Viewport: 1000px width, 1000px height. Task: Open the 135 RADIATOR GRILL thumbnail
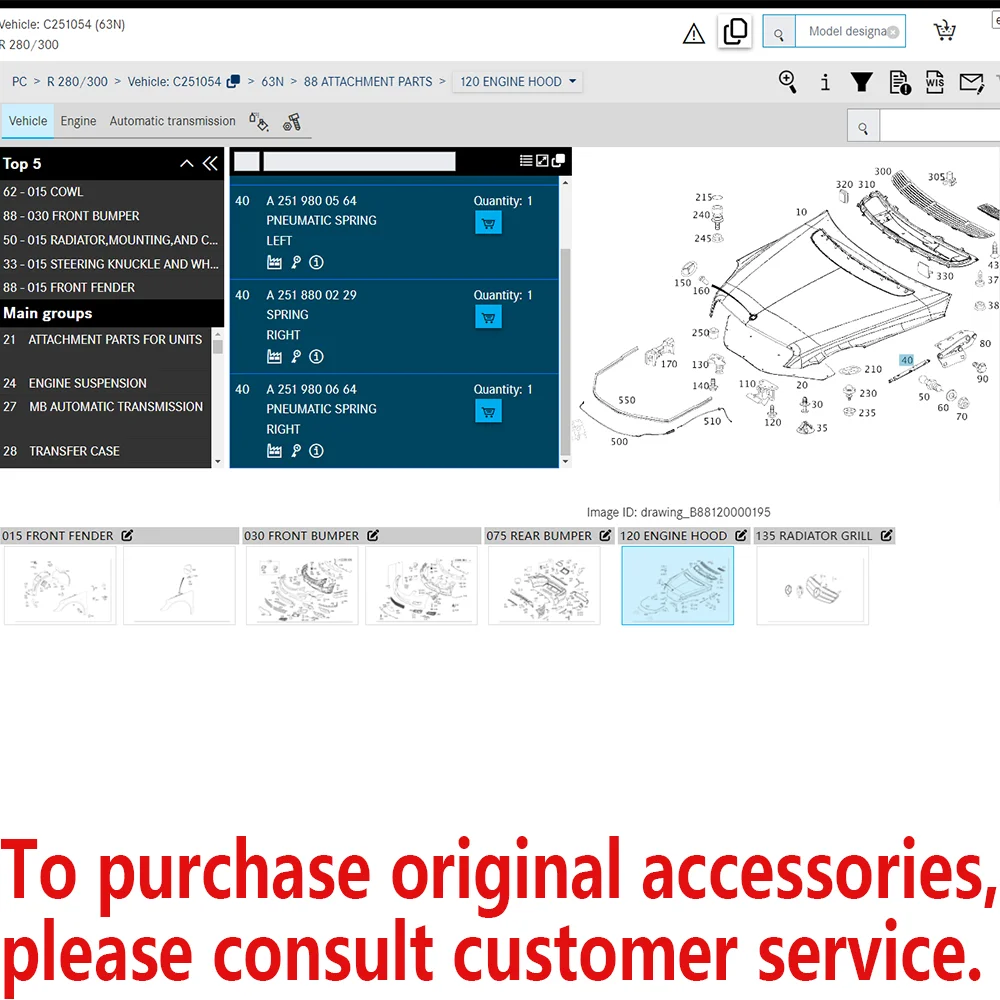click(x=812, y=585)
